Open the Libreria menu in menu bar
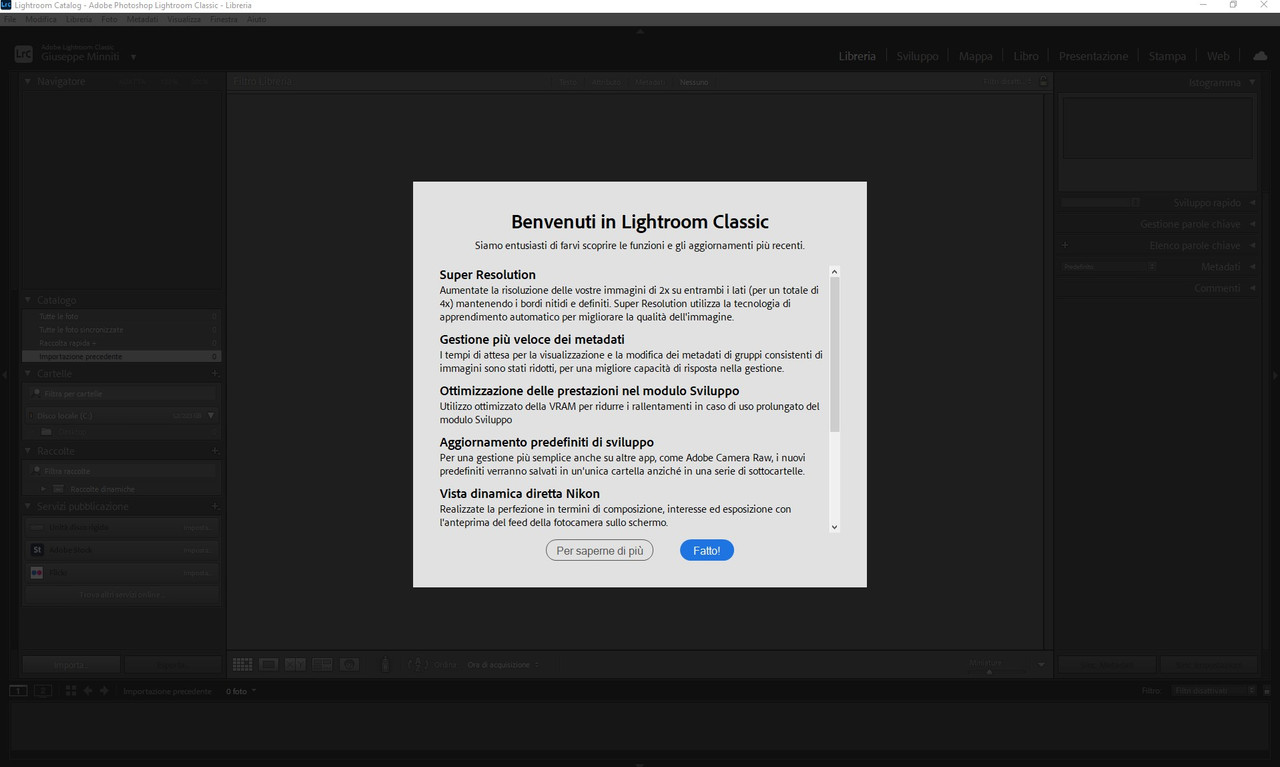 coord(79,19)
